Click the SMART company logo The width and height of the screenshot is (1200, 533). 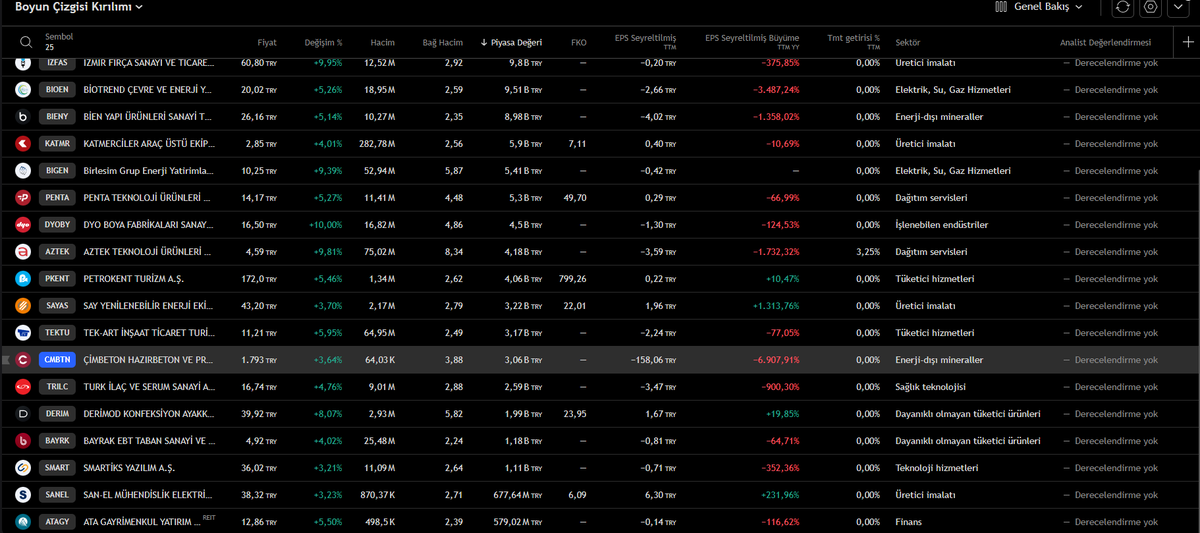23,468
